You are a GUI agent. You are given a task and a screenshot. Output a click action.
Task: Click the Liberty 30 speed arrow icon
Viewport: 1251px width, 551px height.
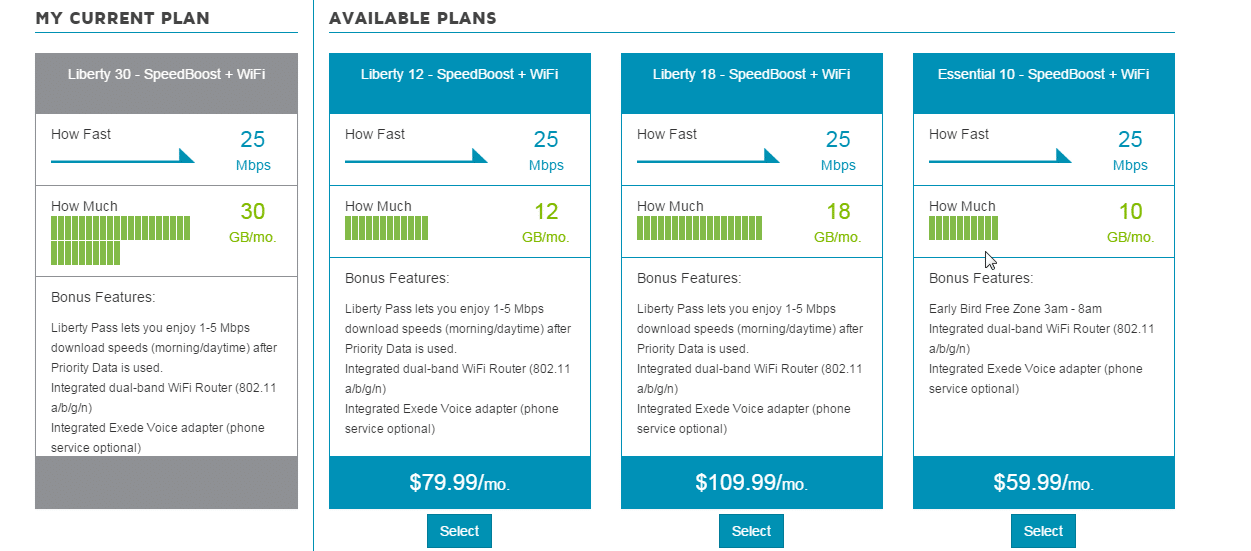tap(122, 157)
